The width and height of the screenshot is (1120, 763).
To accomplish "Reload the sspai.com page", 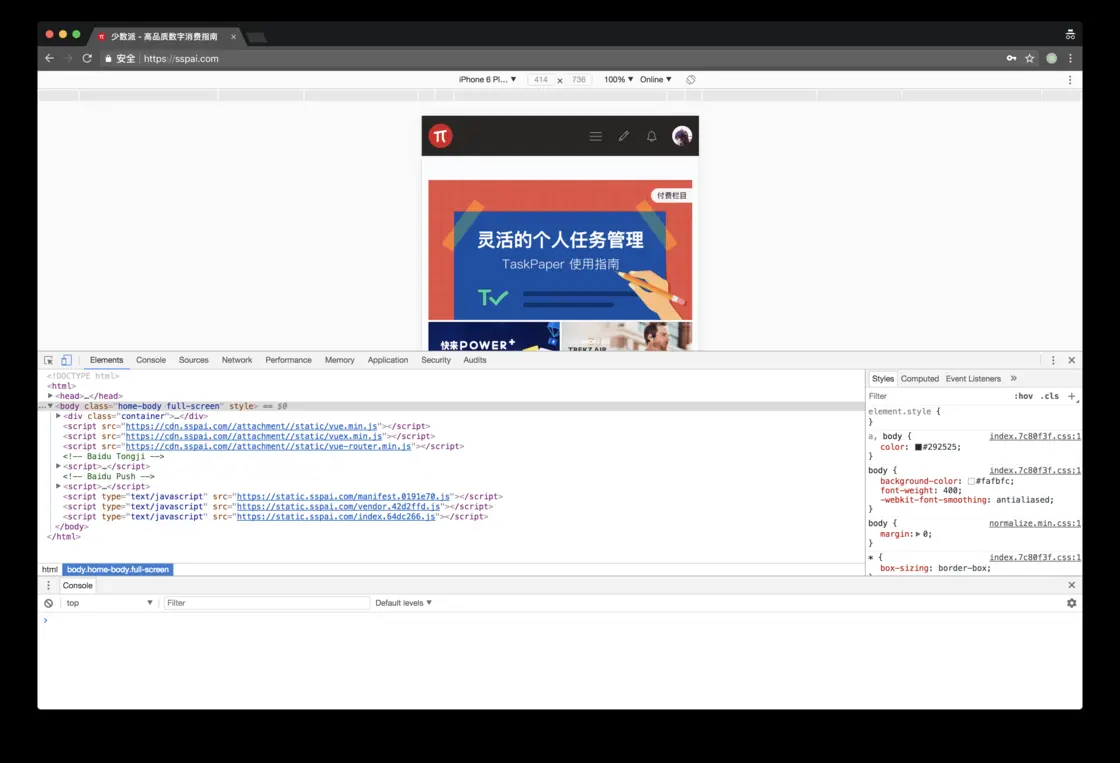I will click(87, 59).
